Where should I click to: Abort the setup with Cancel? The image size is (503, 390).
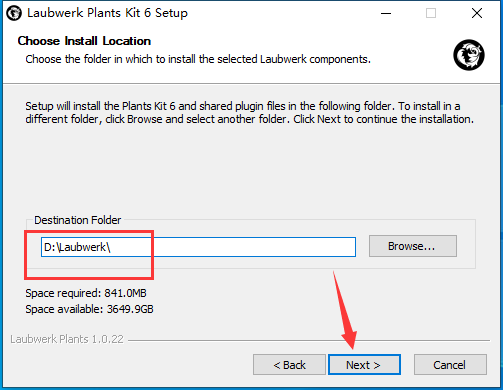(x=450, y=365)
